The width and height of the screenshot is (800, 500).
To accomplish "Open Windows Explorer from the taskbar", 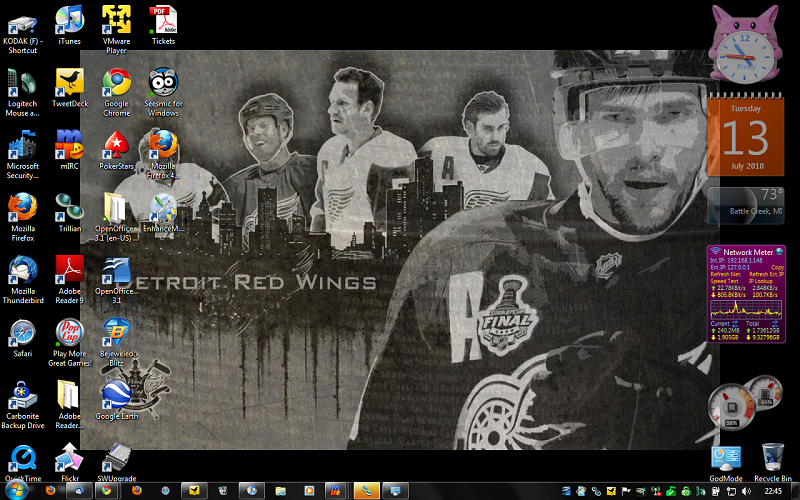I will click(280, 491).
